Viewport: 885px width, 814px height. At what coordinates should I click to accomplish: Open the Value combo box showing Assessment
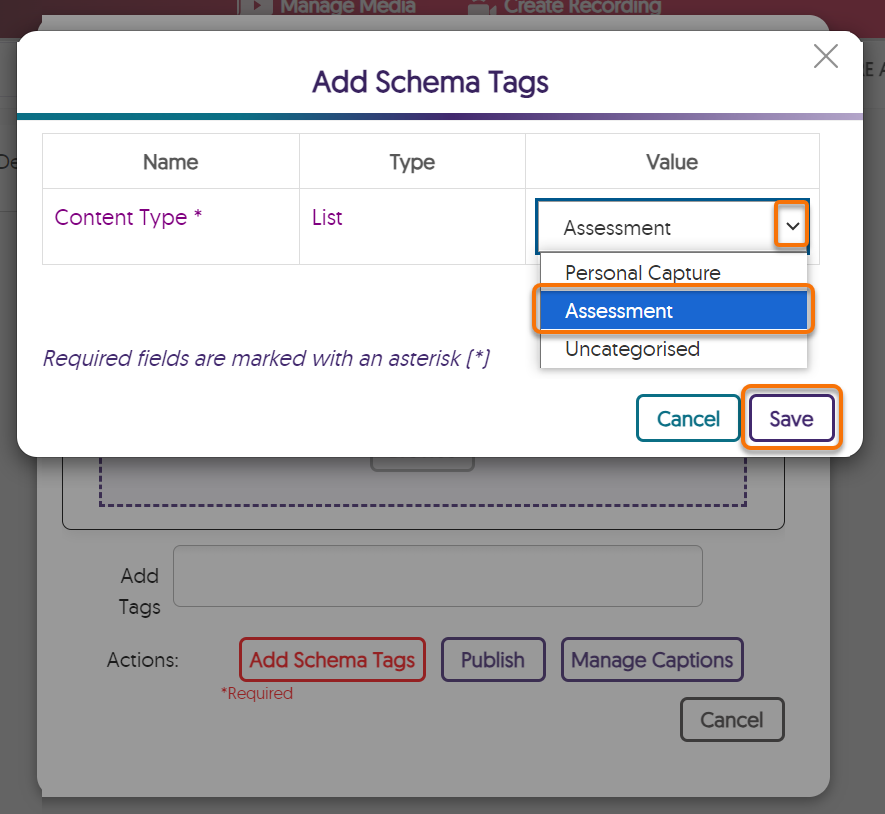(x=658, y=228)
